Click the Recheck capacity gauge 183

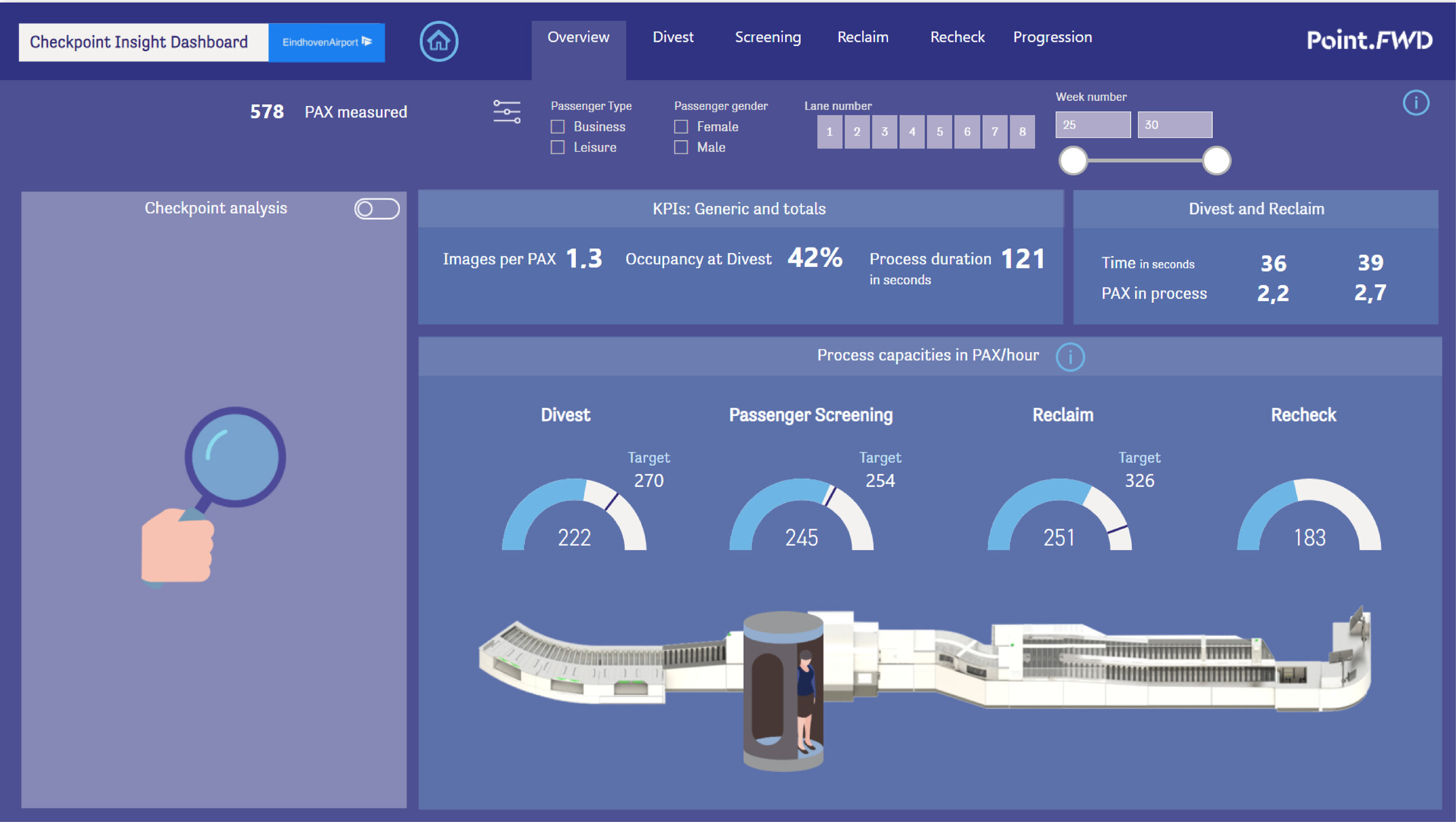click(x=1309, y=515)
